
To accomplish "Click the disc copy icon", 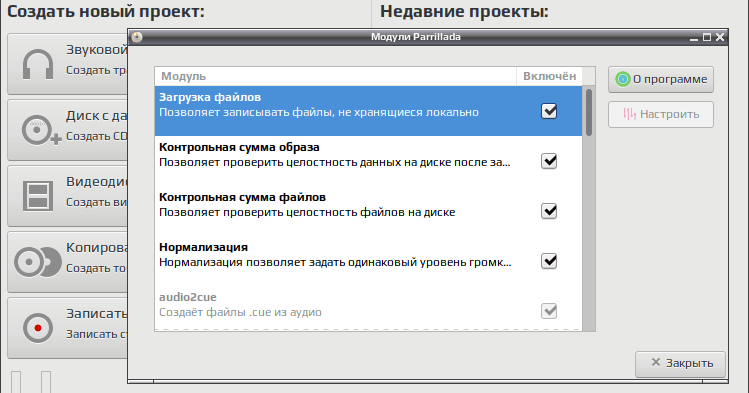I will pos(38,262).
